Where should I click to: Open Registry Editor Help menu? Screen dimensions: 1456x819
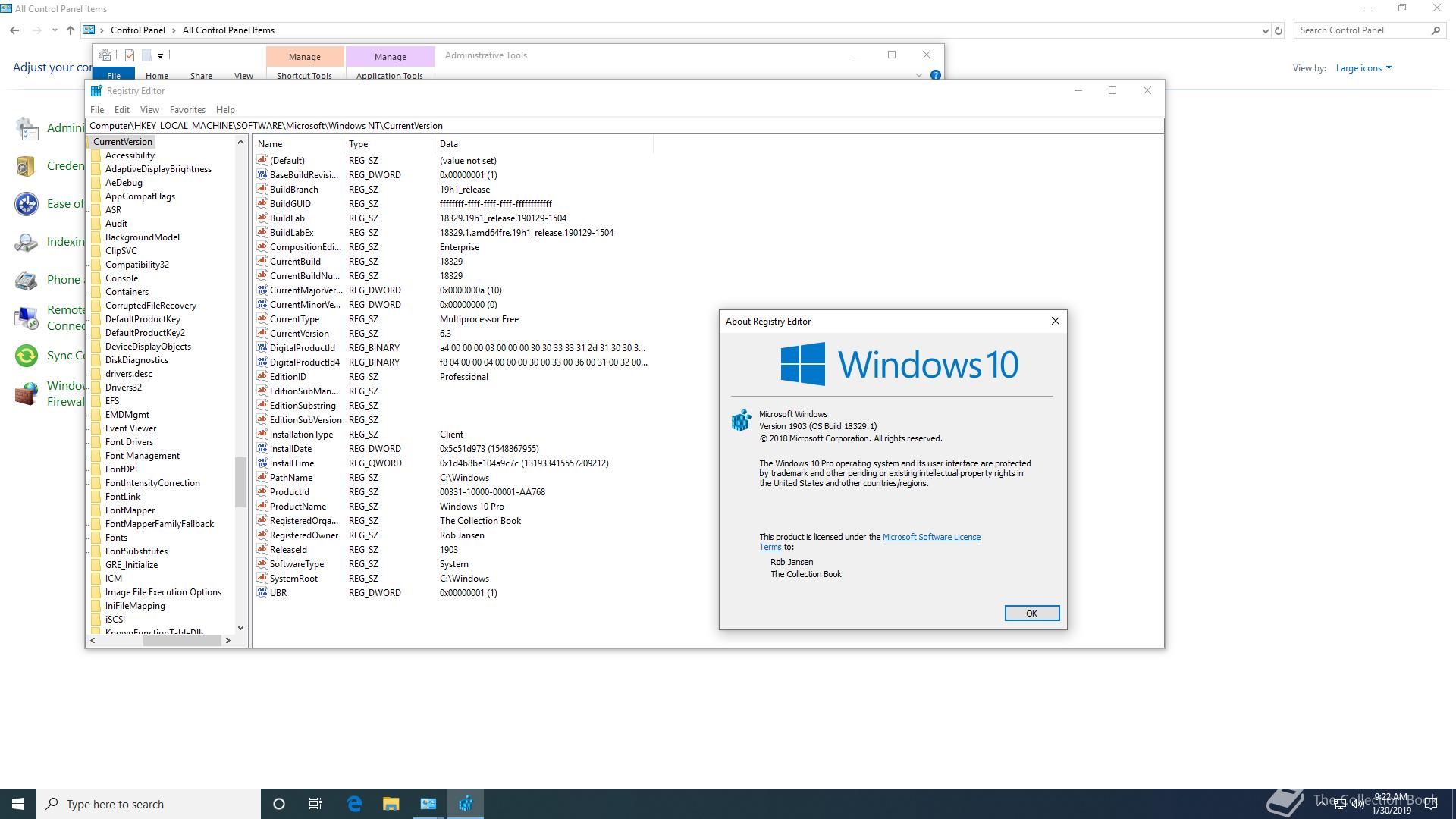click(x=225, y=109)
